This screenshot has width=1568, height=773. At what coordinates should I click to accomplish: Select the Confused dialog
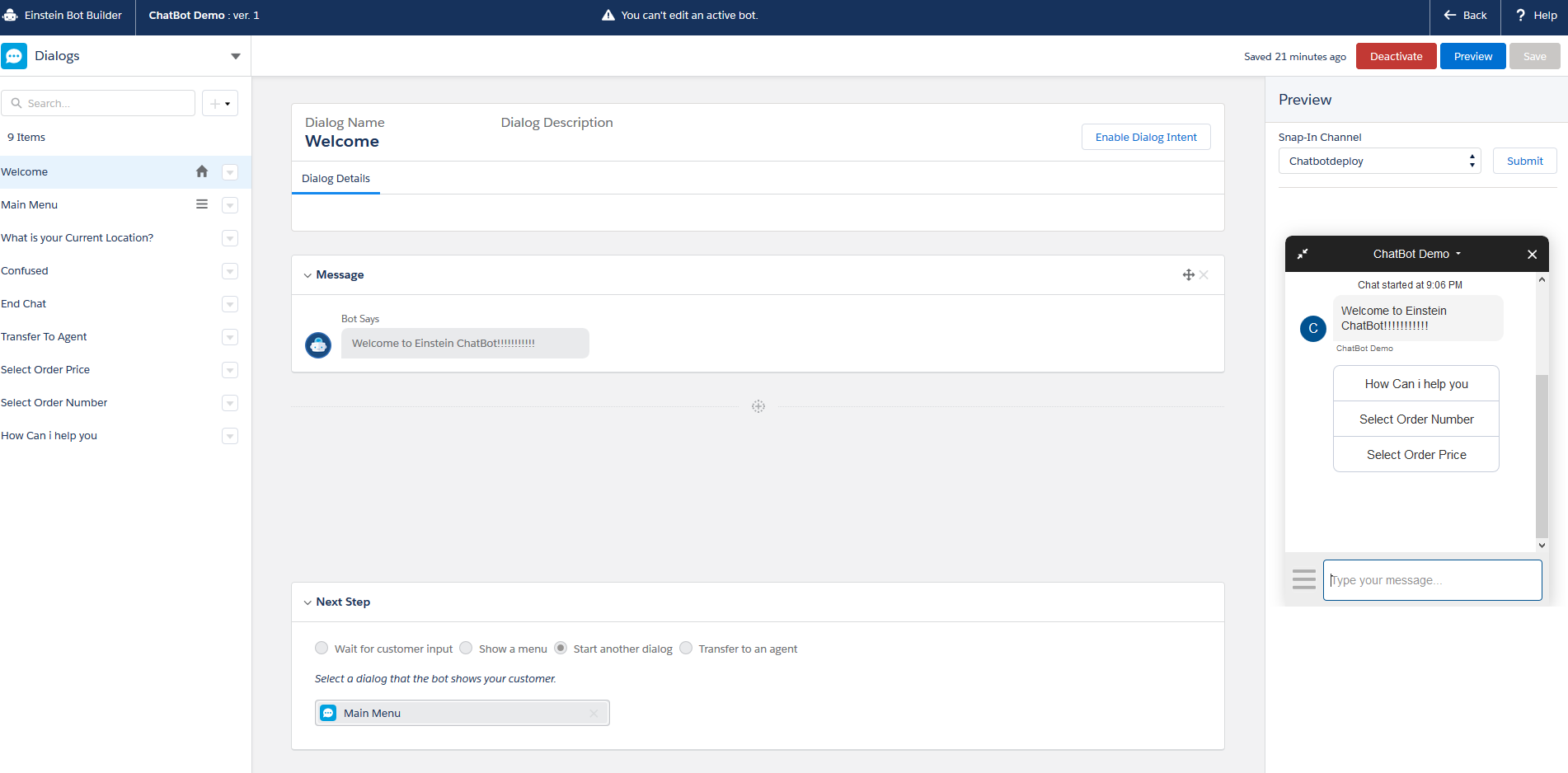[x=125, y=270]
